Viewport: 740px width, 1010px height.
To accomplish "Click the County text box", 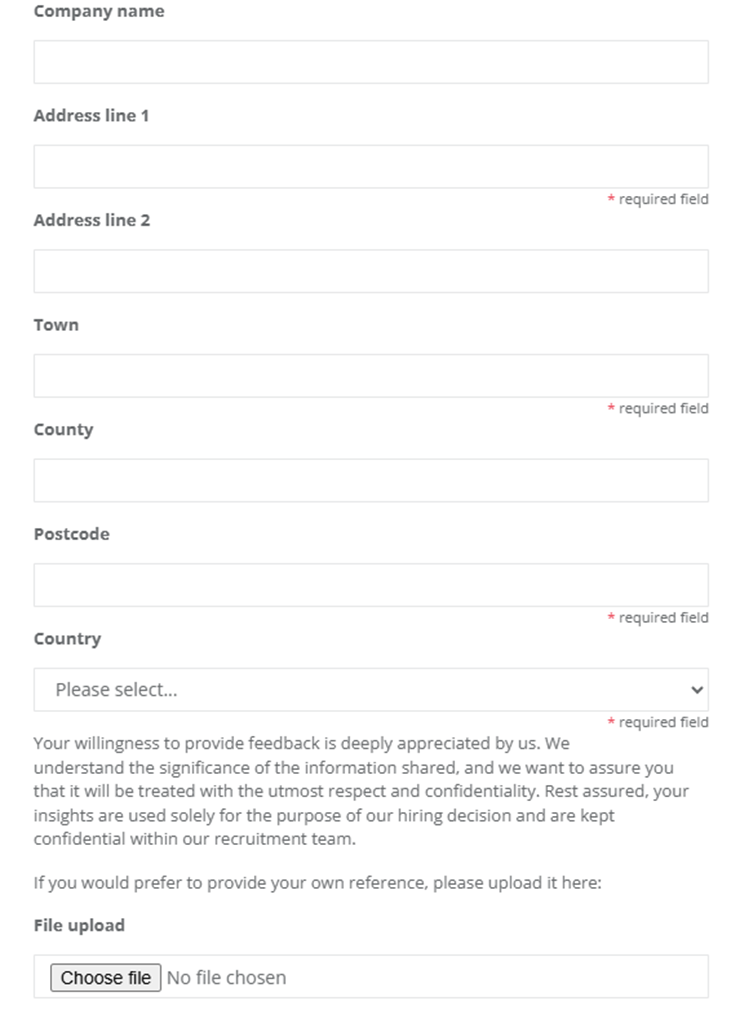I will pyautogui.click(x=370, y=480).
